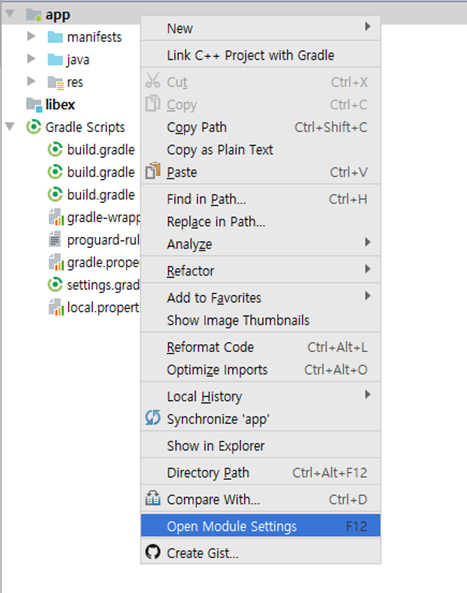Choose Open Module Settings
467x593 pixels.
click(x=261, y=526)
